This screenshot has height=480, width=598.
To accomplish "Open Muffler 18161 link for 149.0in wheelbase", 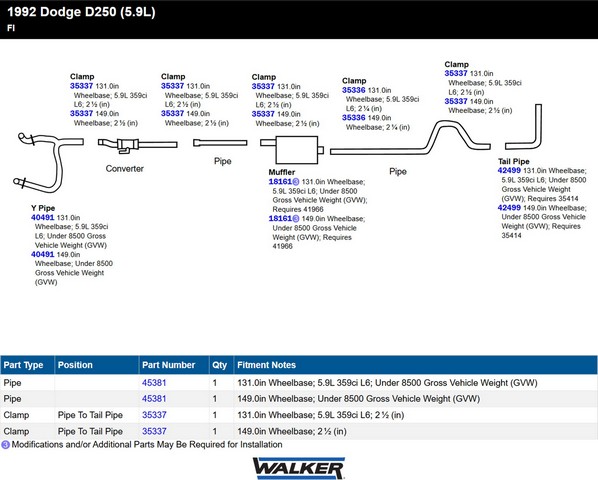I will (x=280, y=218).
